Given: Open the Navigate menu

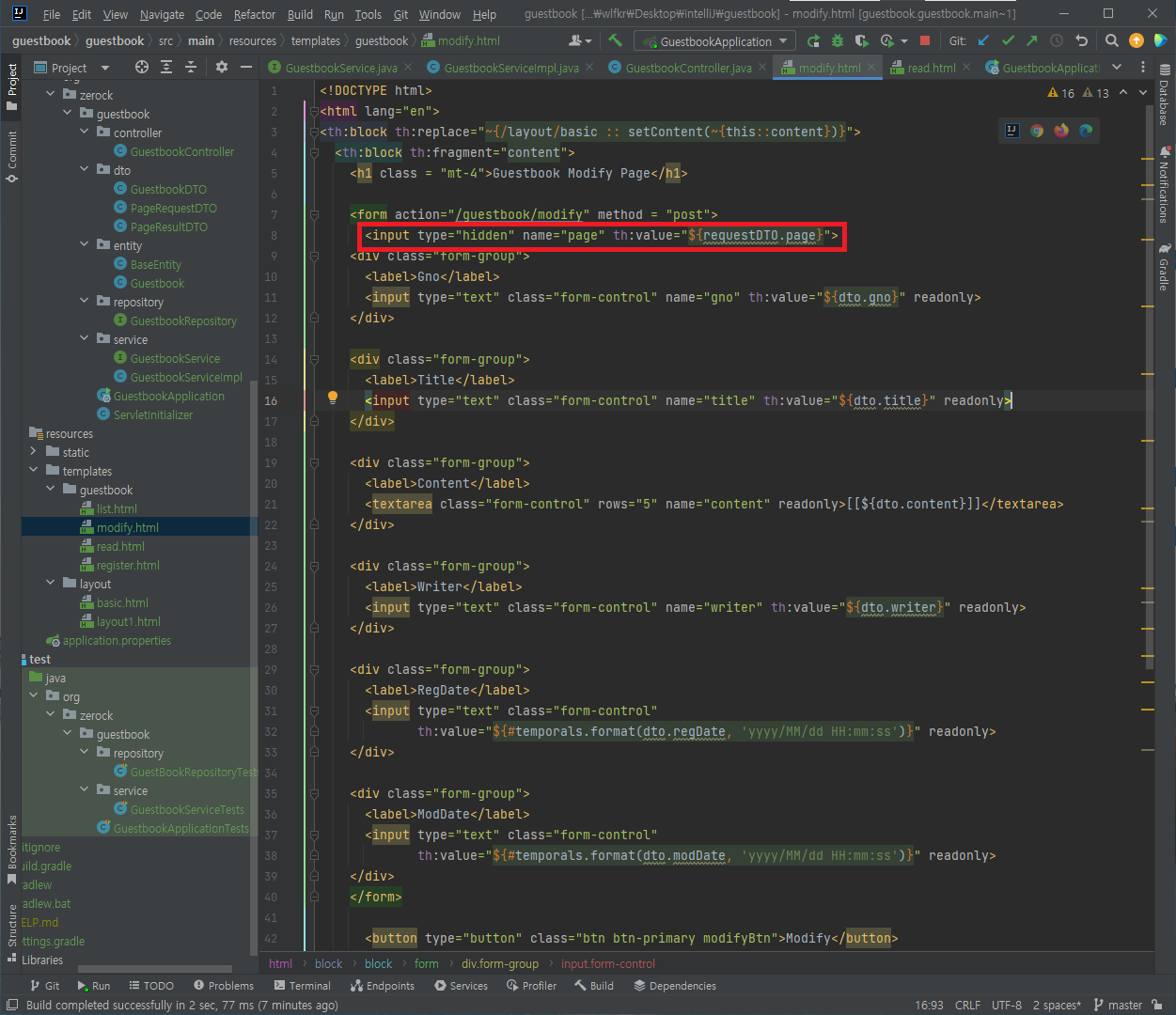Looking at the screenshot, I should coord(162,14).
